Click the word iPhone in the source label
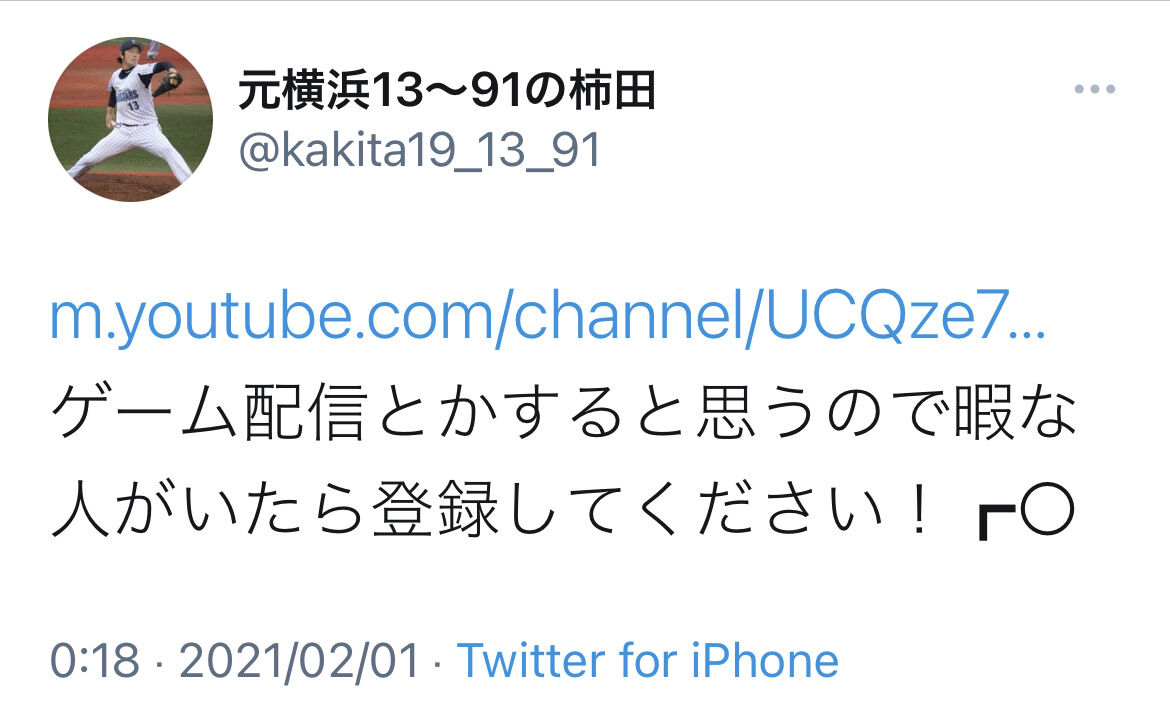Image resolution: width=1170 pixels, height=714 pixels. click(x=765, y=661)
